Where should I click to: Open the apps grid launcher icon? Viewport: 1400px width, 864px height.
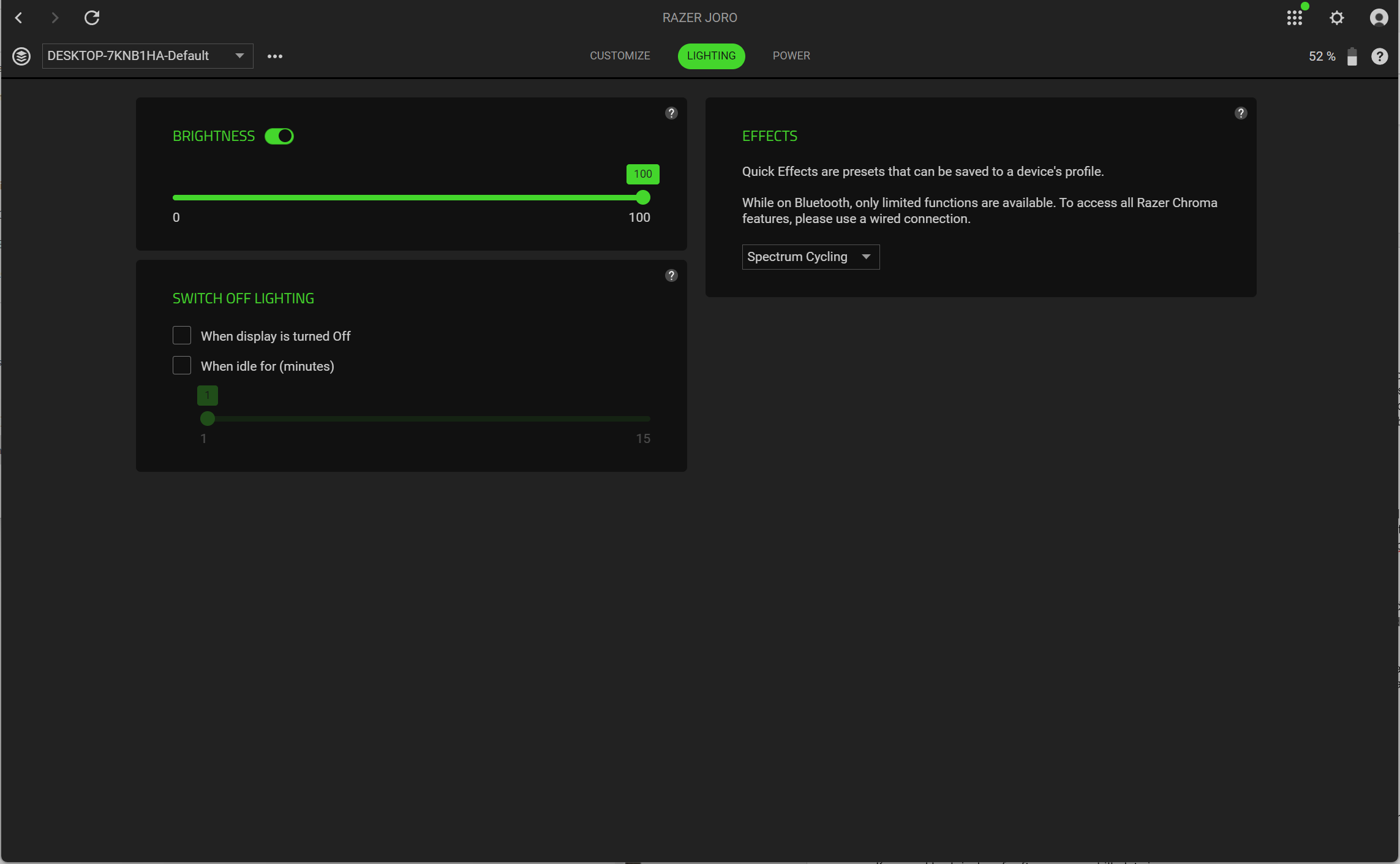(x=1294, y=18)
